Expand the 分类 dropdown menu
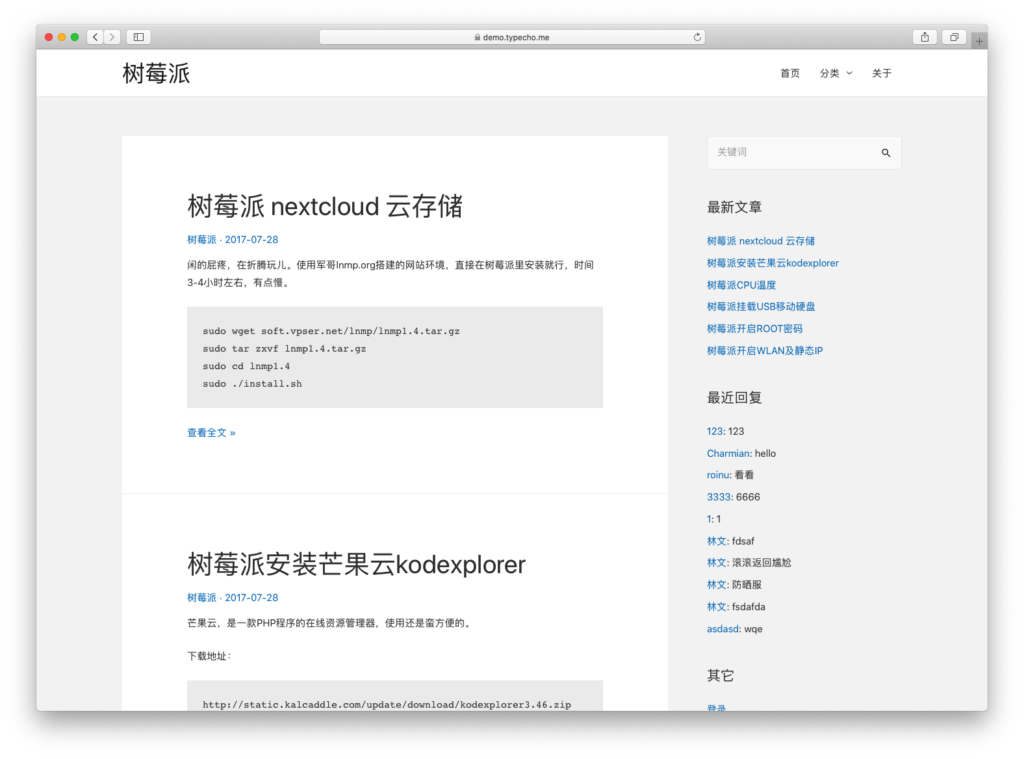Screen dimensions: 1024x759 tap(836, 73)
